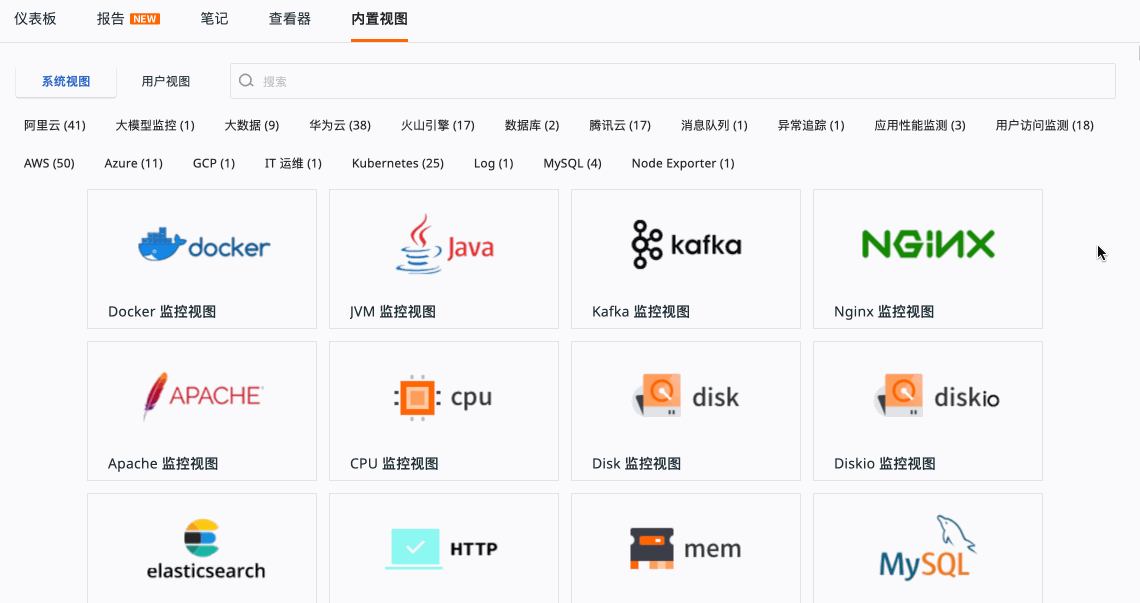The width and height of the screenshot is (1140, 603).
Task: Open the Java JVM monitoring view
Action: click(444, 258)
